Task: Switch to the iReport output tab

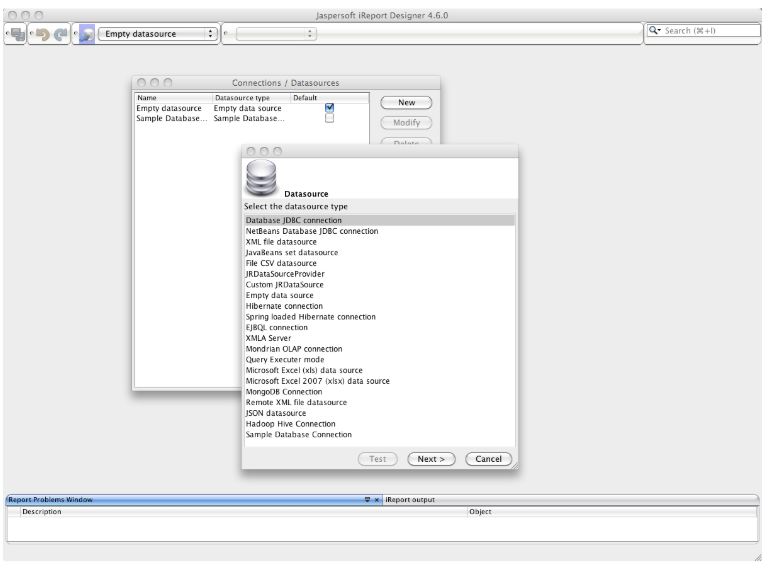Action: point(410,499)
